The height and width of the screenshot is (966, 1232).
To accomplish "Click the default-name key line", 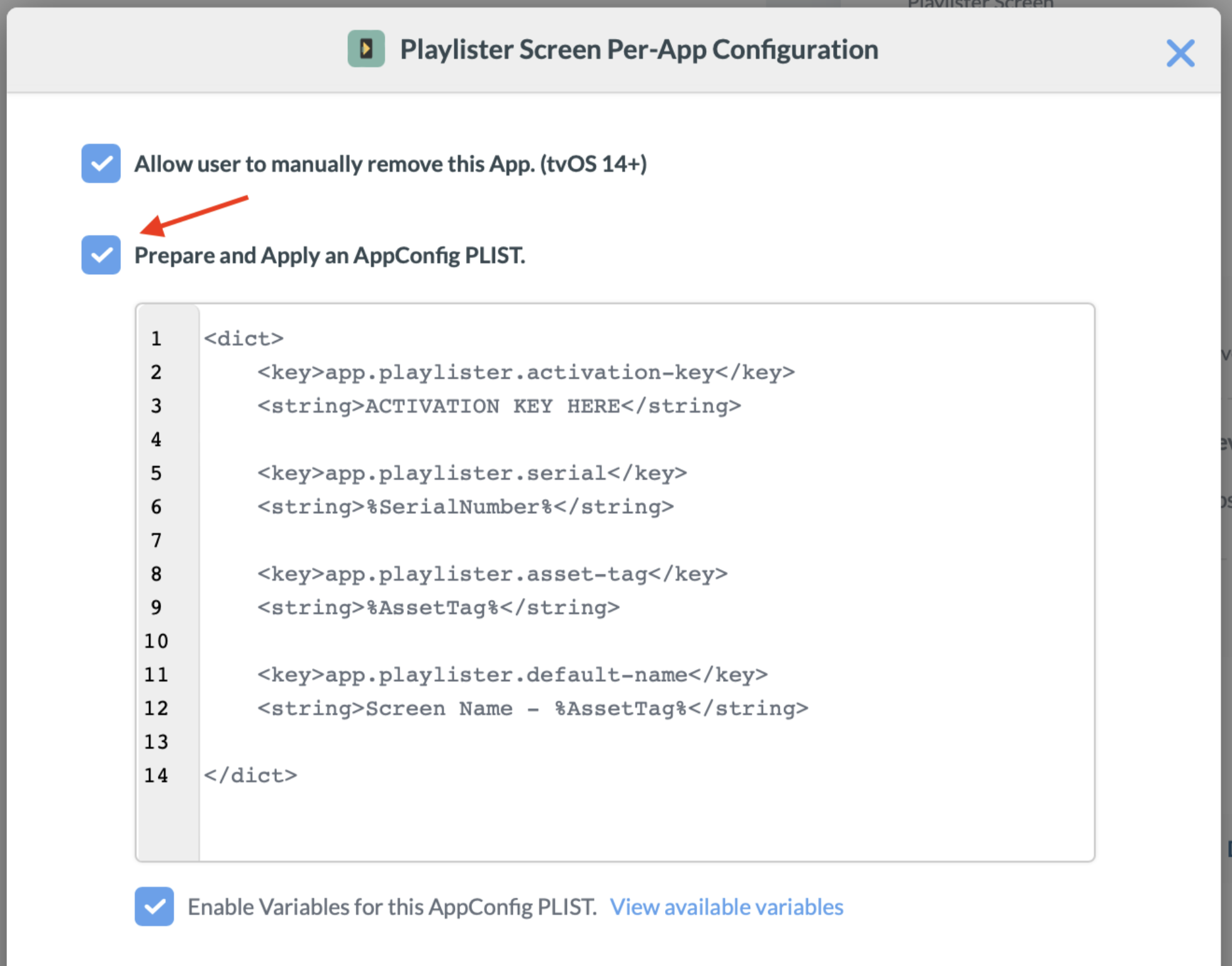I will coord(512,675).
